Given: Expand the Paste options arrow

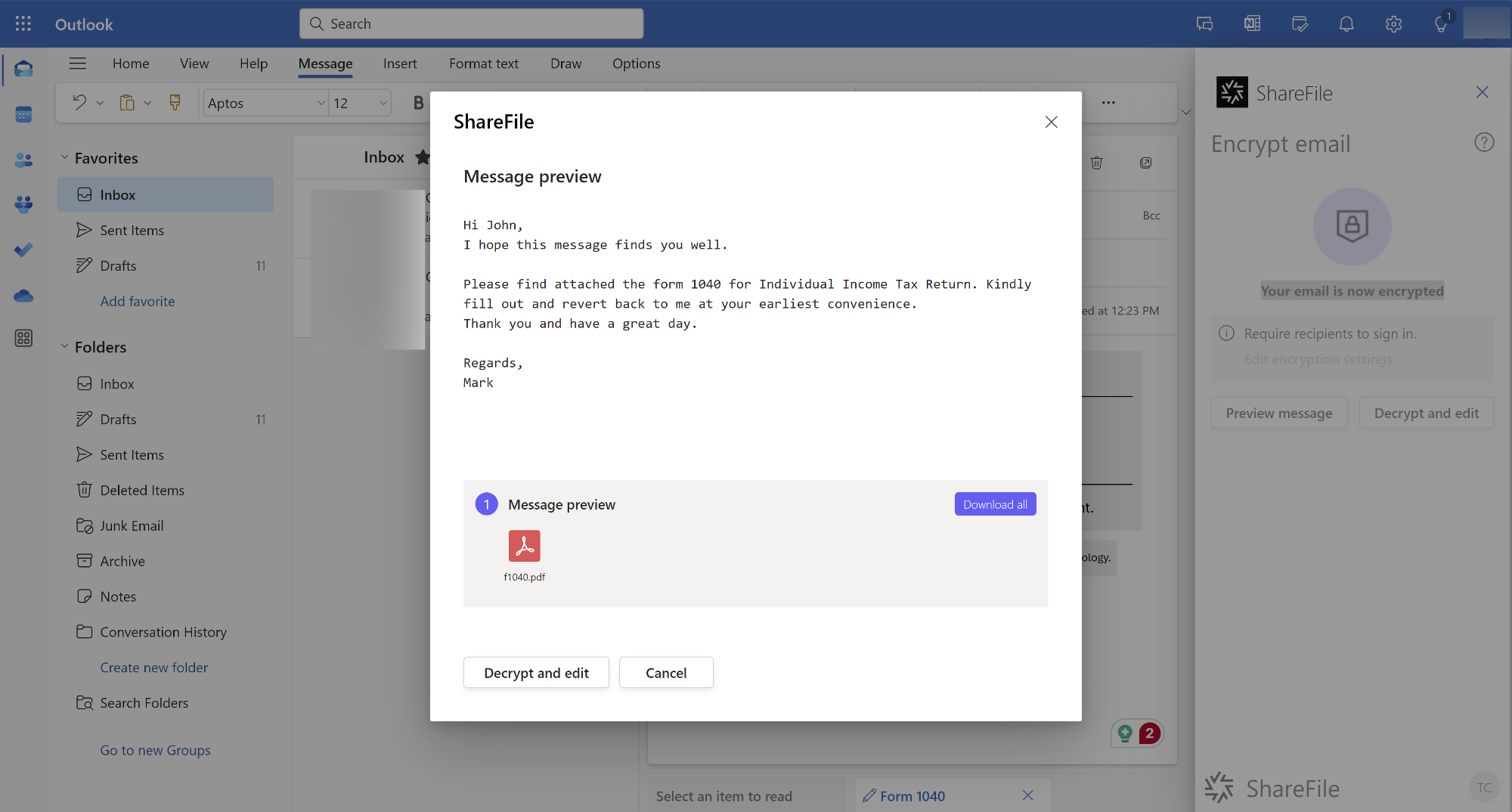Looking at the screenshot, I should (147, 103).
